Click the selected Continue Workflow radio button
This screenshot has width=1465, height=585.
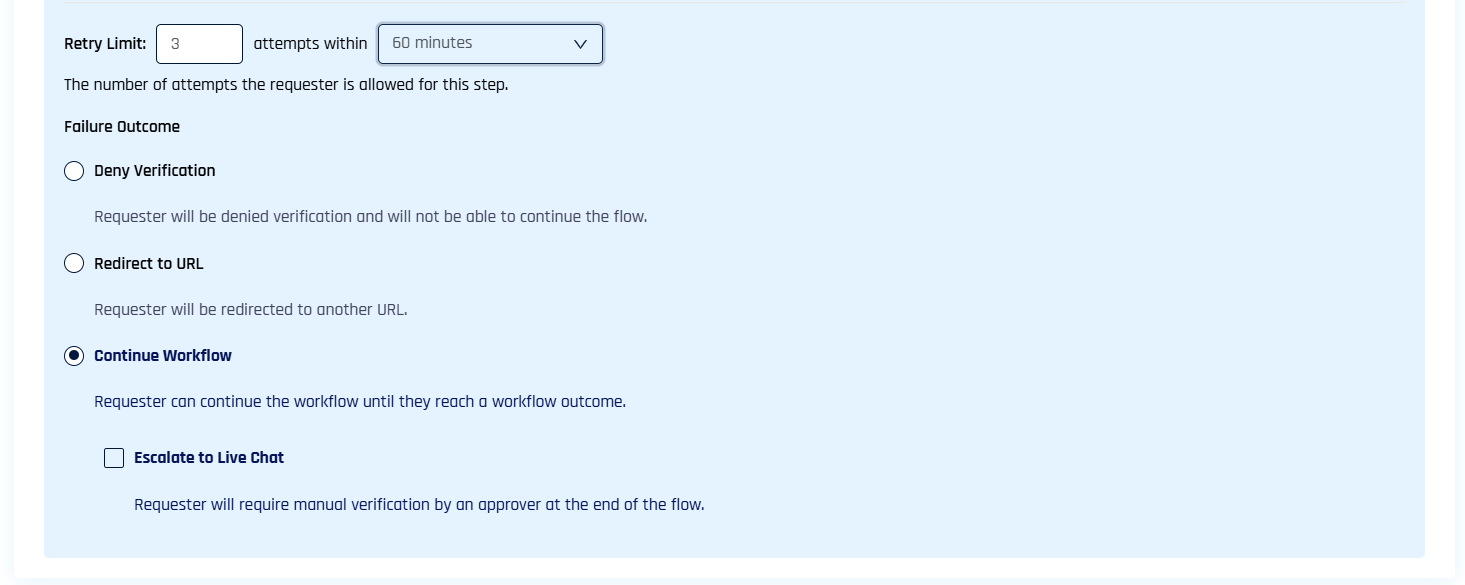(74, 356)
